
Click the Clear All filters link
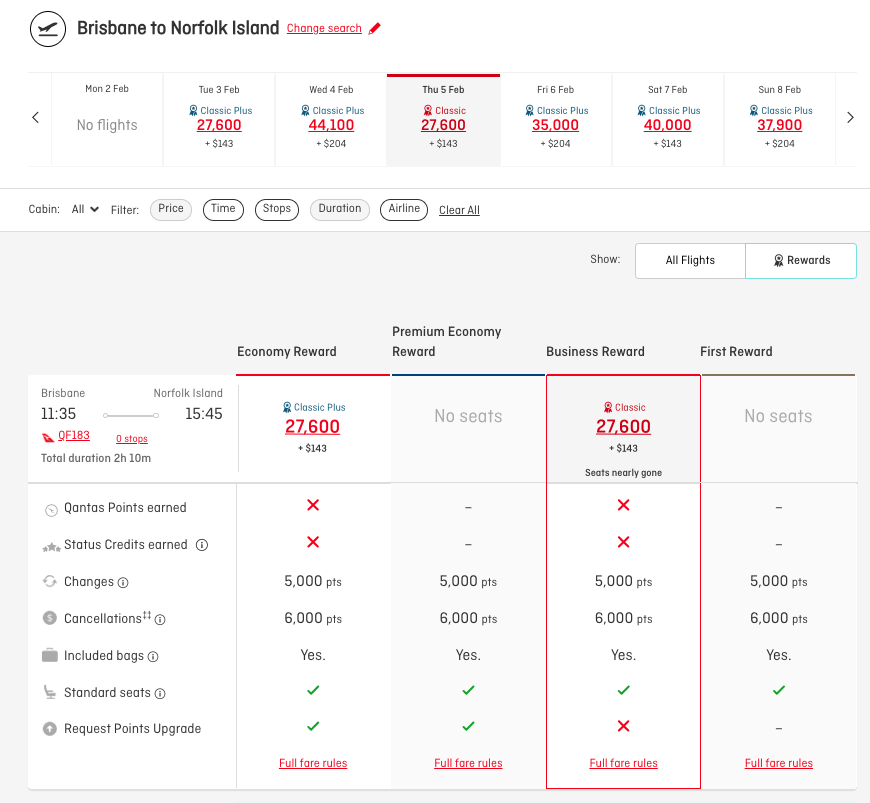[459, 210]
